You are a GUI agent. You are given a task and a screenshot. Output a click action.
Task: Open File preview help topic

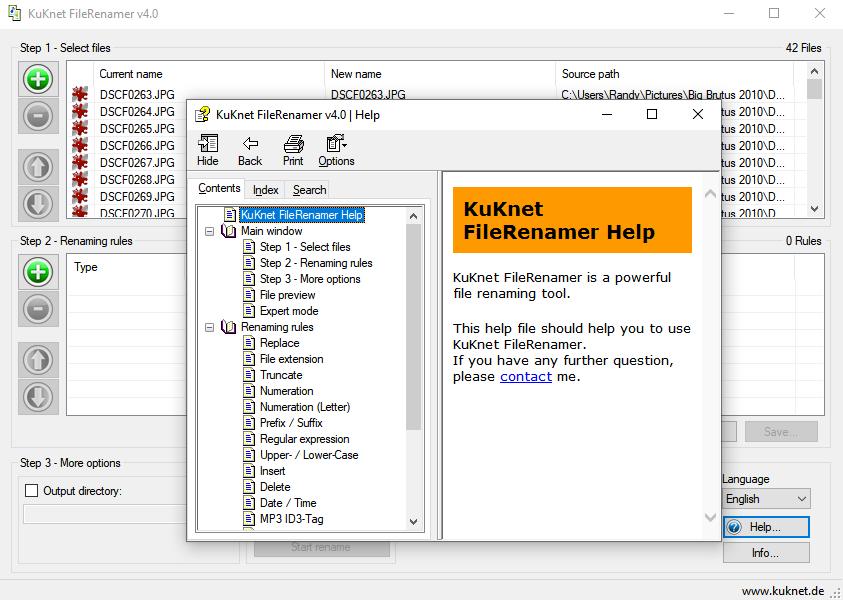click(288, 295)
